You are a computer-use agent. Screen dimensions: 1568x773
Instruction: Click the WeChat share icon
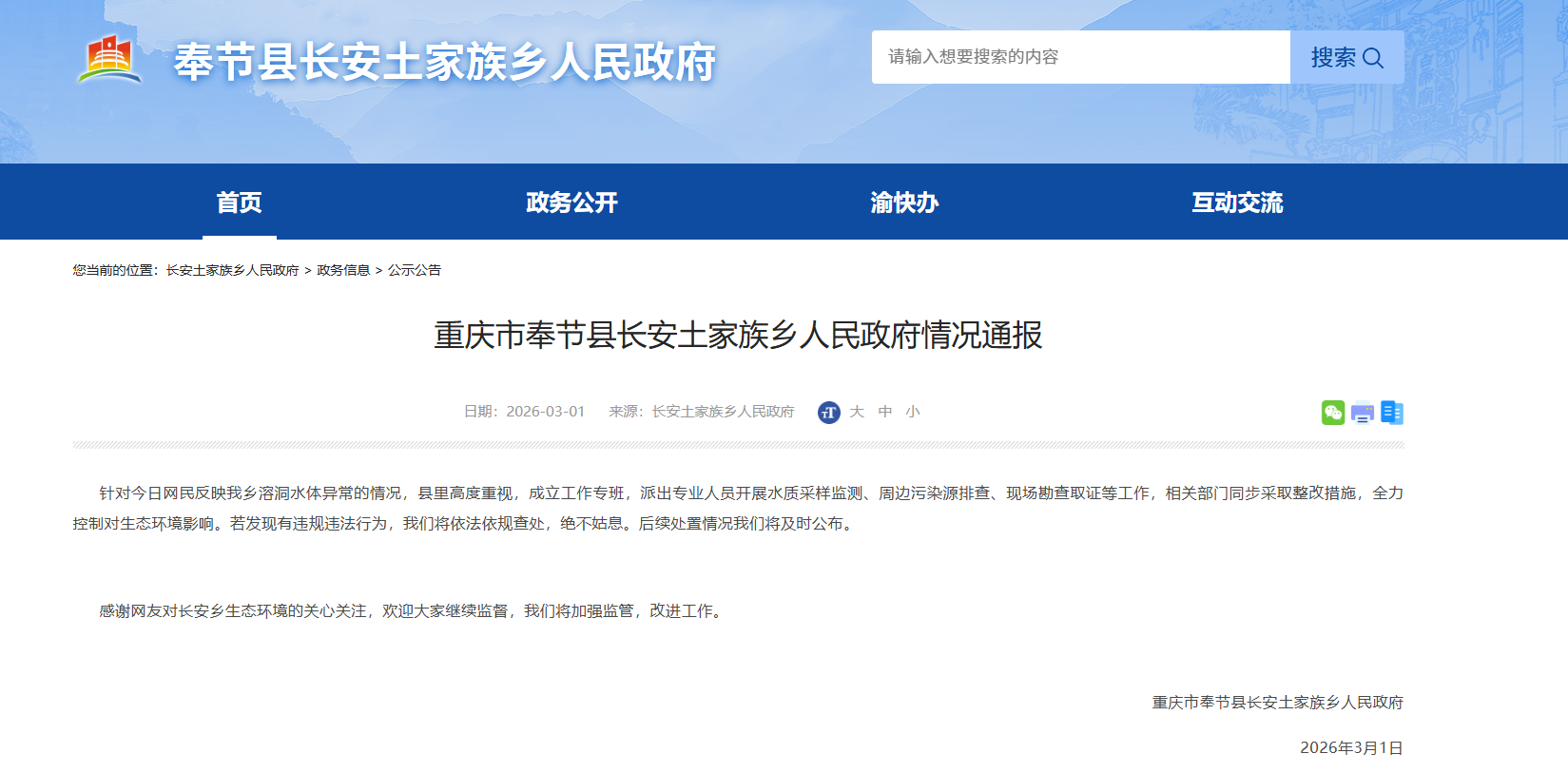[1332, 413]
